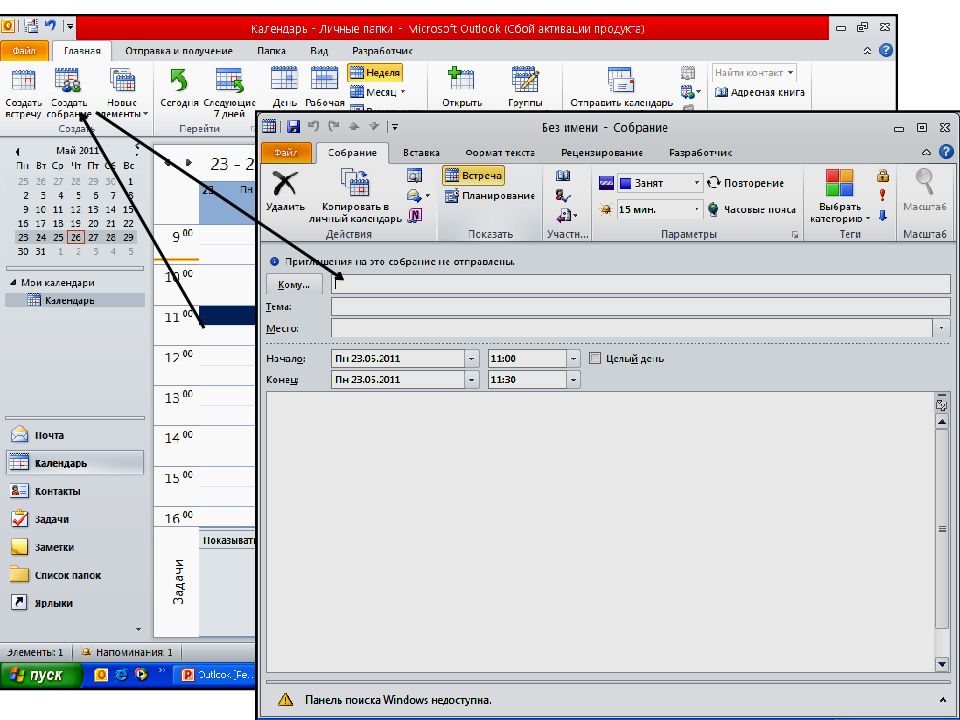The image size is (960, 720).
Task: Open the Вставка tab in meeting window
Action: (421, 152)
